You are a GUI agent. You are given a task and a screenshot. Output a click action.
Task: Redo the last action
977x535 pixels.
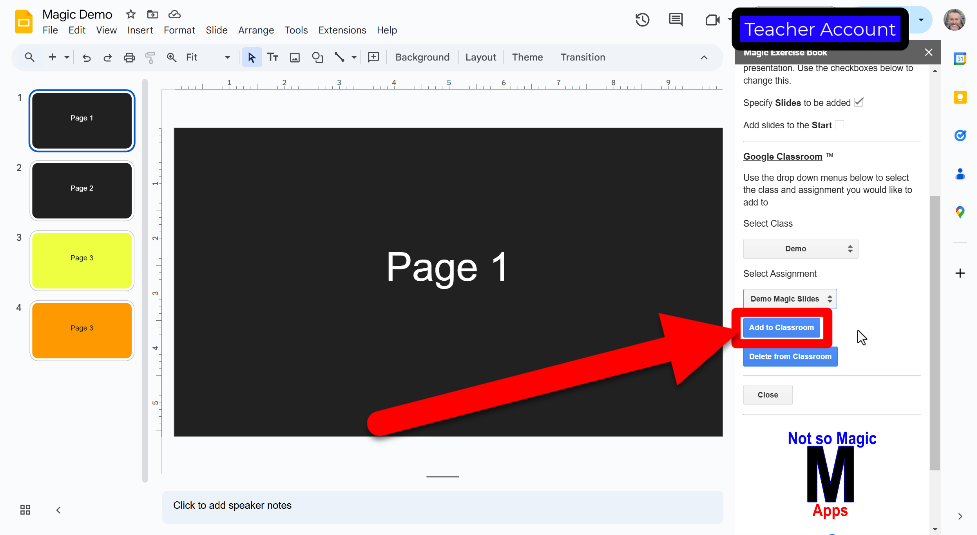click(x=107, y=57)
